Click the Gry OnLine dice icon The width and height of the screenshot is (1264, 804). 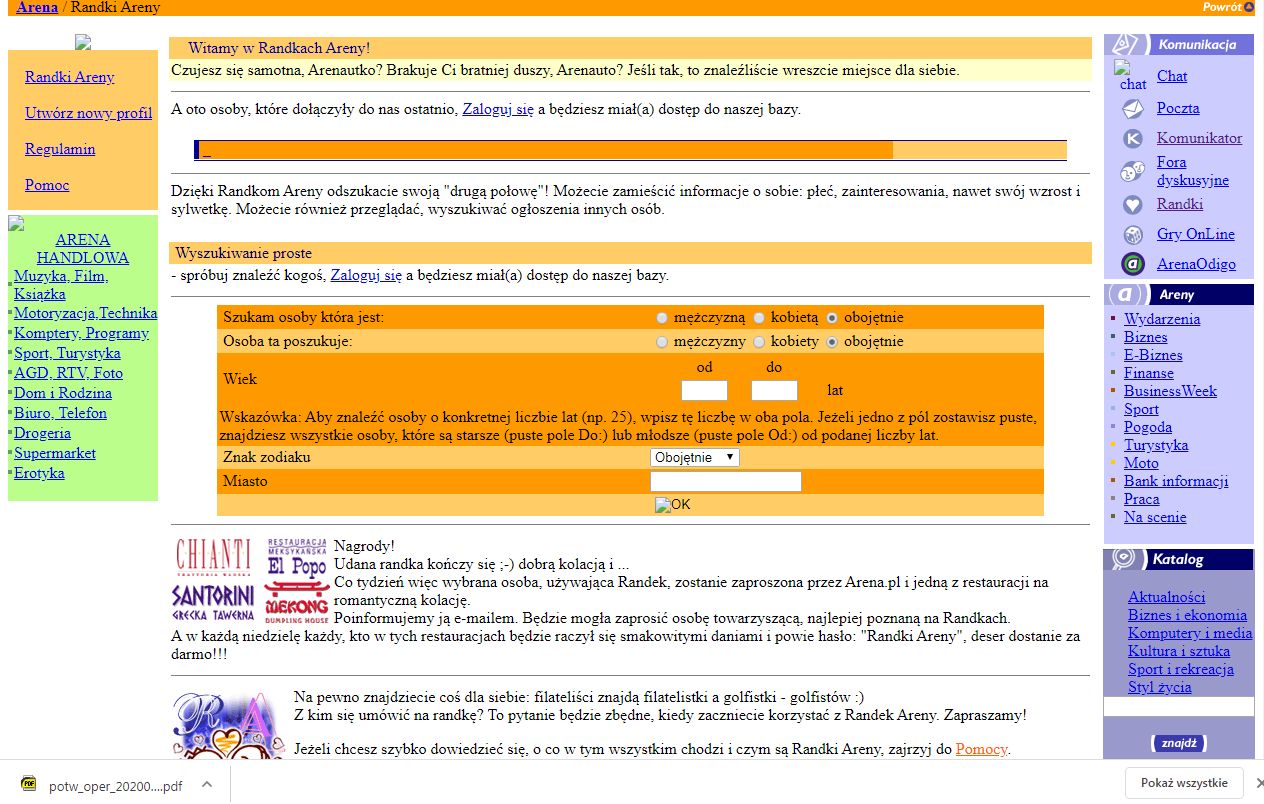point(1133,235)
